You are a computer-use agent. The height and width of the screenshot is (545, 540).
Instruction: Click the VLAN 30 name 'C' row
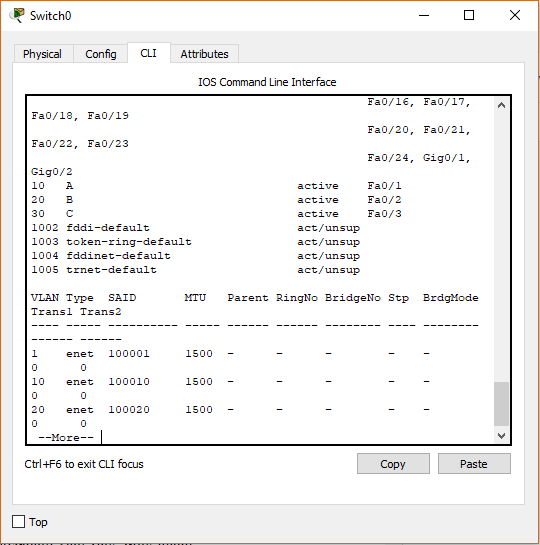point(216,214)
